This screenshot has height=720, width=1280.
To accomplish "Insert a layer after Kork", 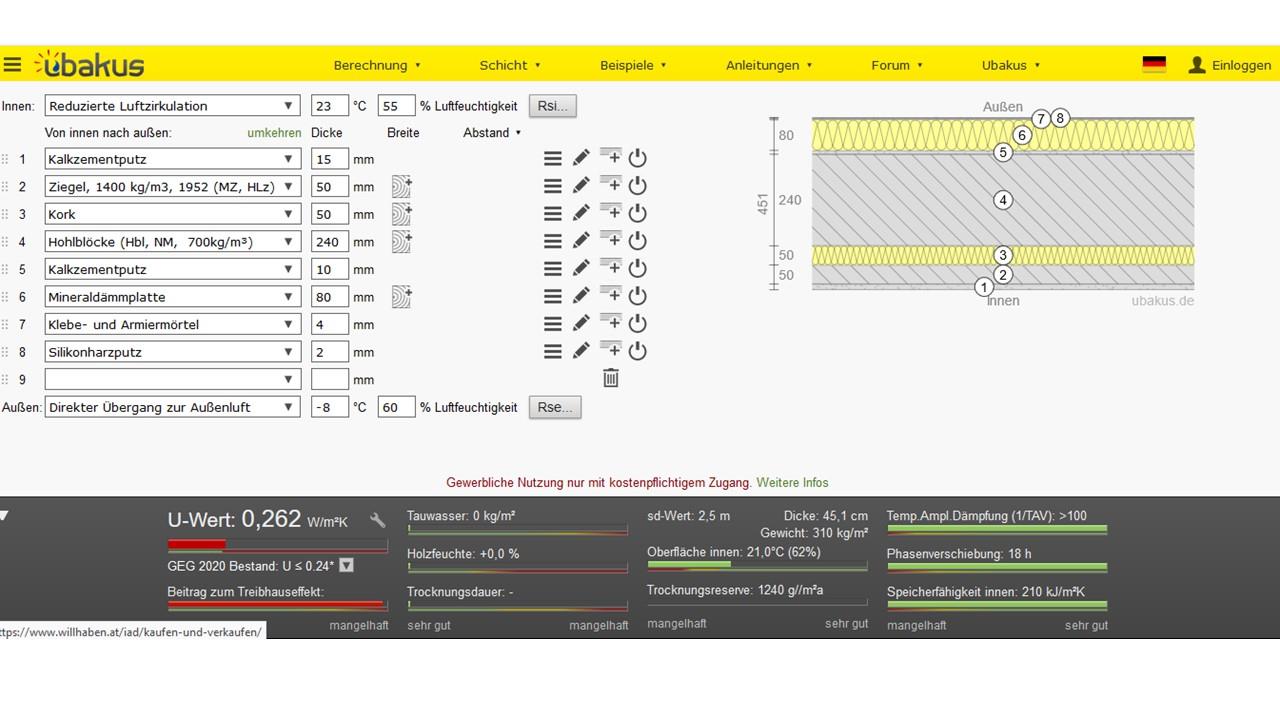I will click(x=610, y=213).
